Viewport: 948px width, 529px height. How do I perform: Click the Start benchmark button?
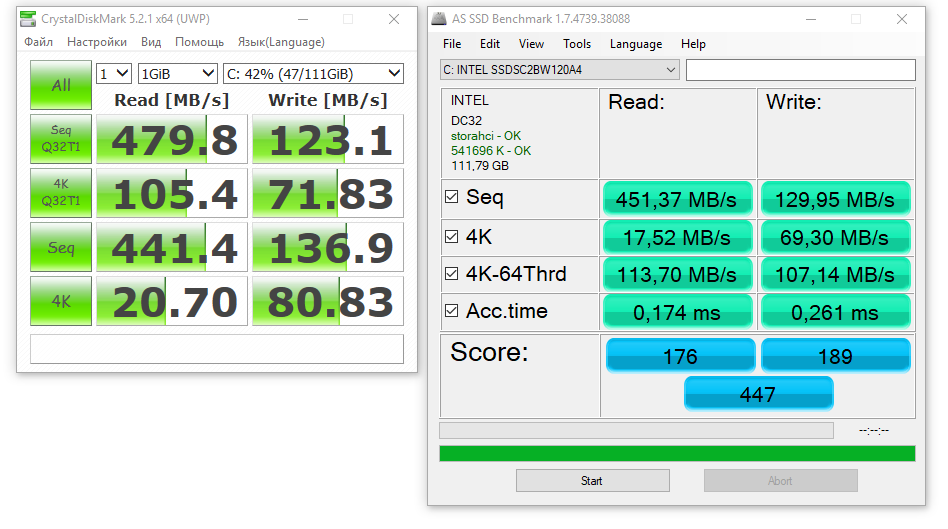(x=592, y=481)
